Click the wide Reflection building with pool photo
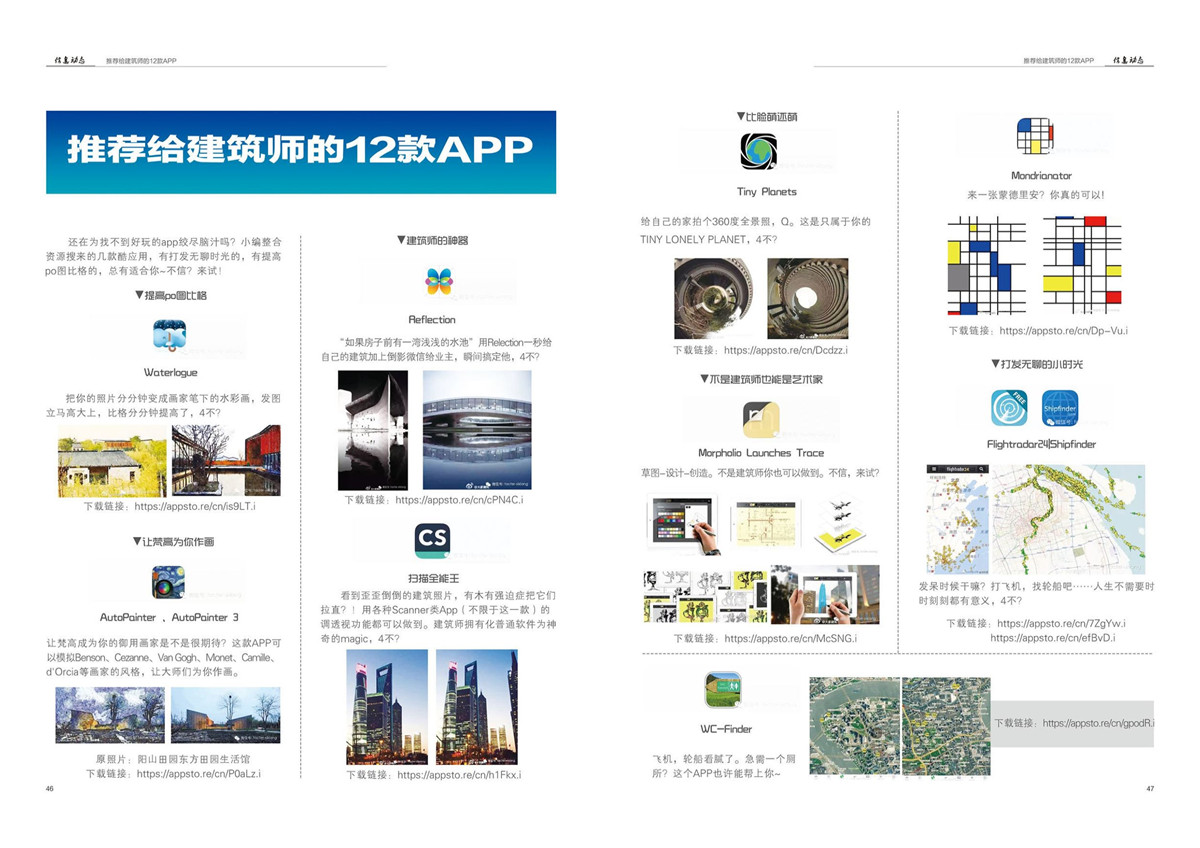This screenshot has width=1200, height=848. [x=477, y=430]
